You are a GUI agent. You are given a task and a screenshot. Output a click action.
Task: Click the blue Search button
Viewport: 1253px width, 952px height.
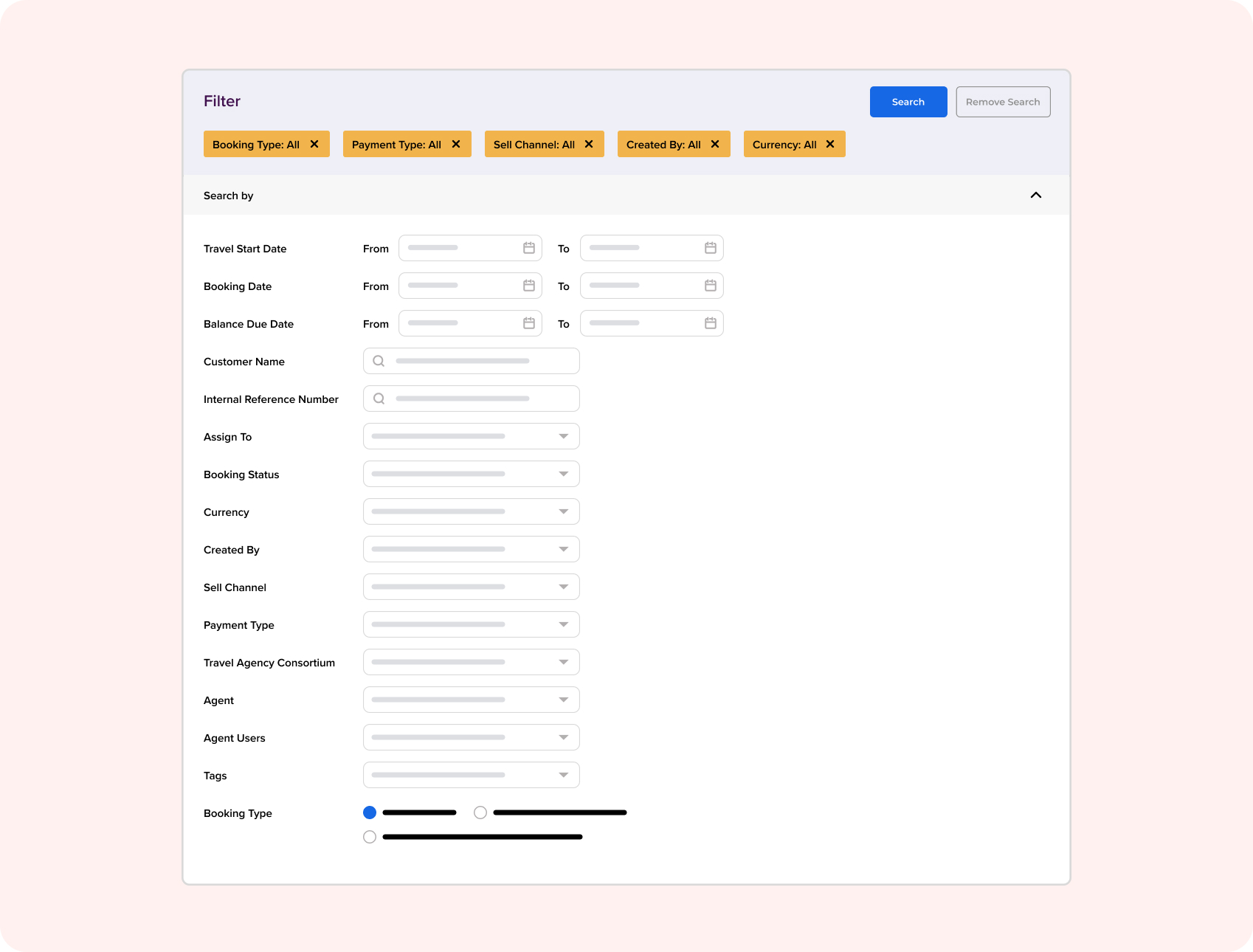[908, 102]
